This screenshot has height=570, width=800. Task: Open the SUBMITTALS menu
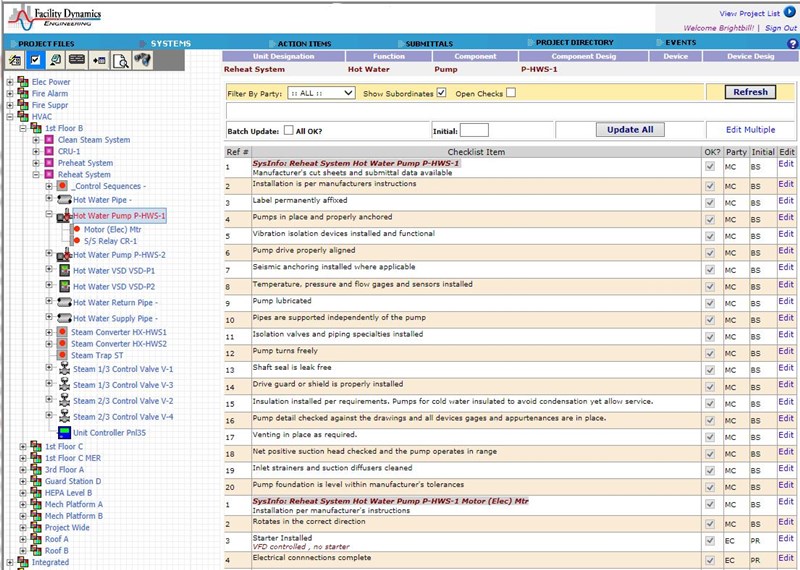coord(429,44)
